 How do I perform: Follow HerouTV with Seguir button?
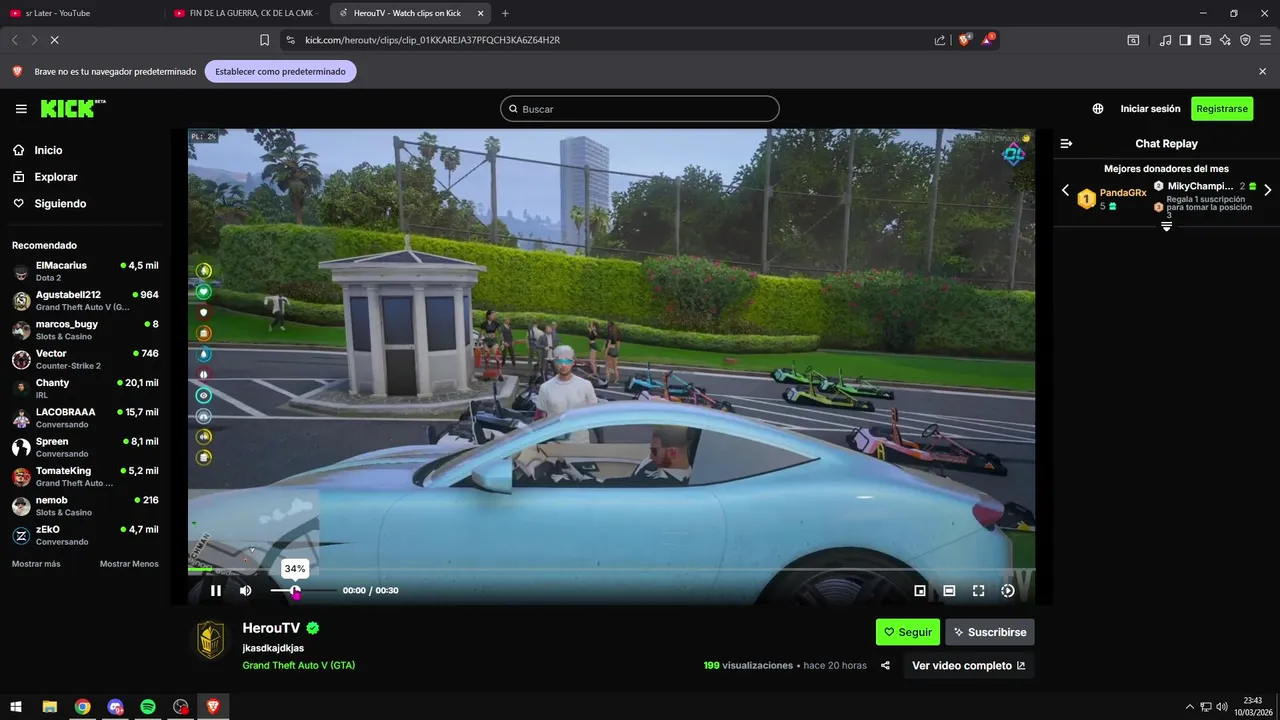[908, 632]
